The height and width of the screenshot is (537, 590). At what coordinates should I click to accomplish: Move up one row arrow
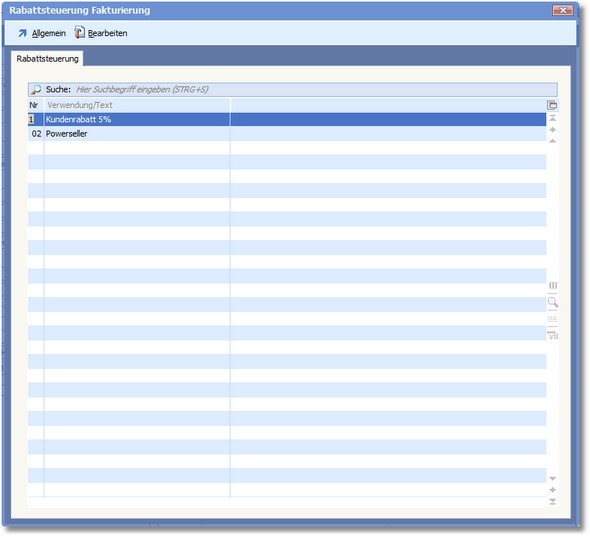pos(552,141)
